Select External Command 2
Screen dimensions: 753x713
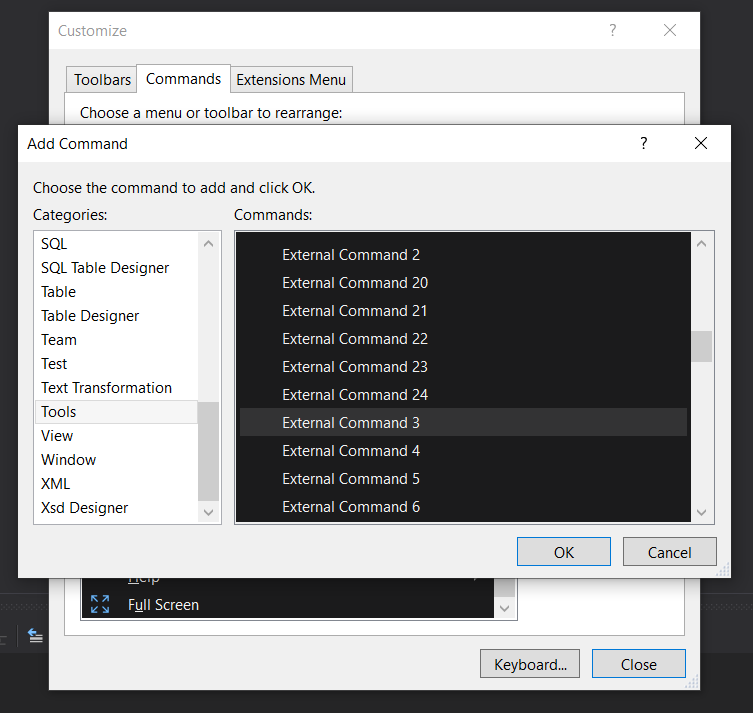pos(463,254)
